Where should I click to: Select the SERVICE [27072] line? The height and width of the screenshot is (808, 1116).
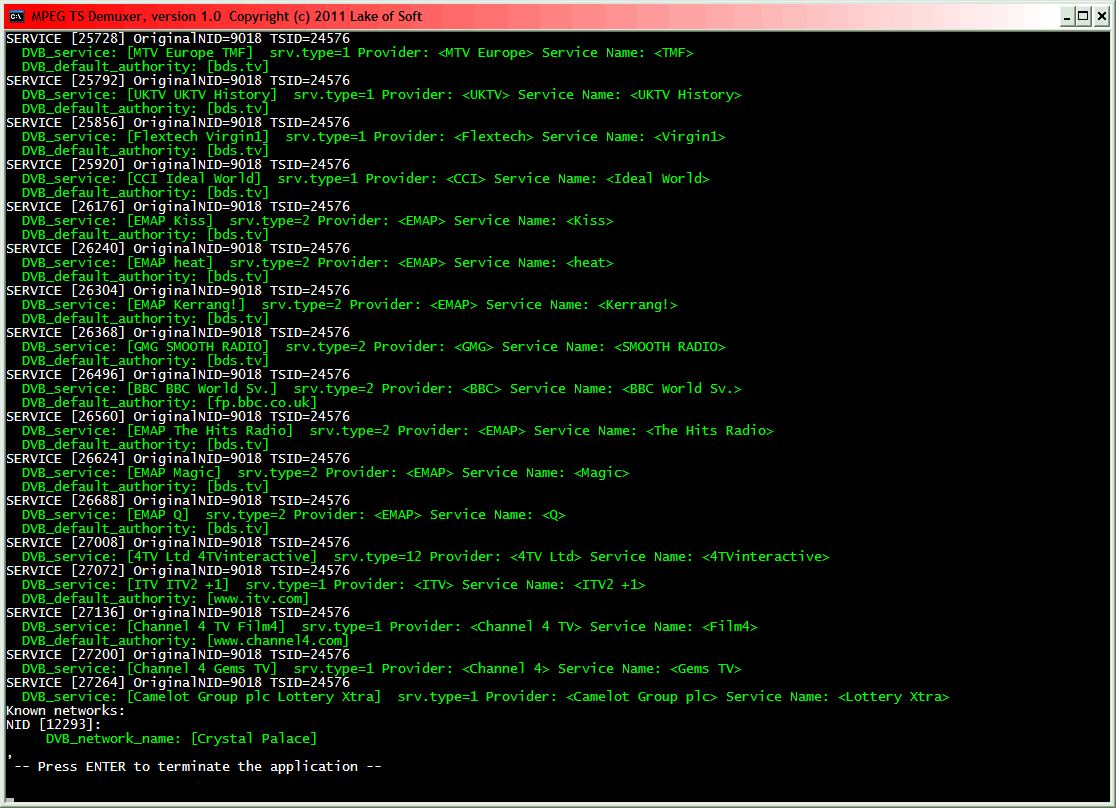click(178, 570)
